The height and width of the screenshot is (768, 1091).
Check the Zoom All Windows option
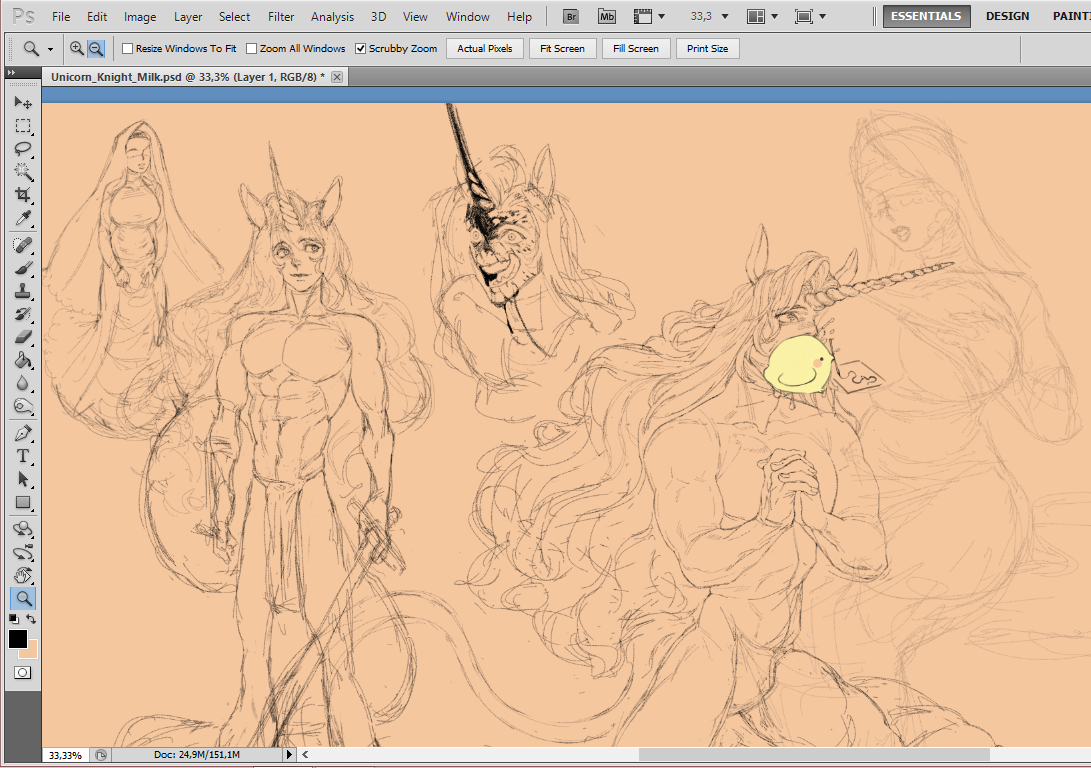tap(251, 49)
